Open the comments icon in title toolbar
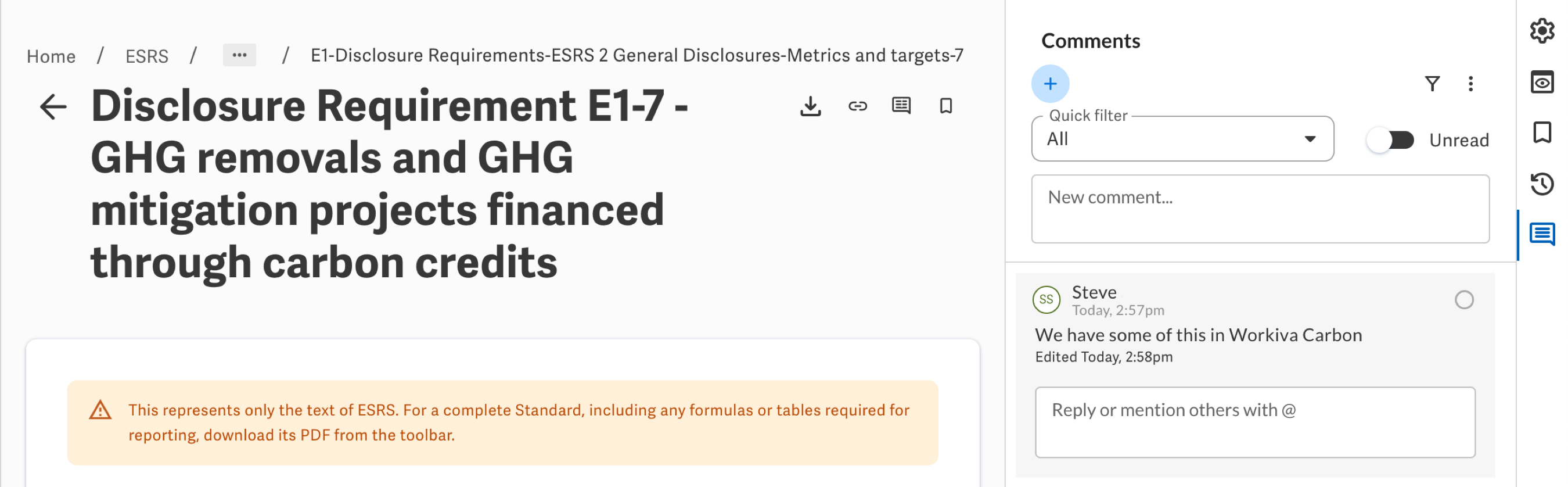1568x487 pixels. tap(901, 106)
